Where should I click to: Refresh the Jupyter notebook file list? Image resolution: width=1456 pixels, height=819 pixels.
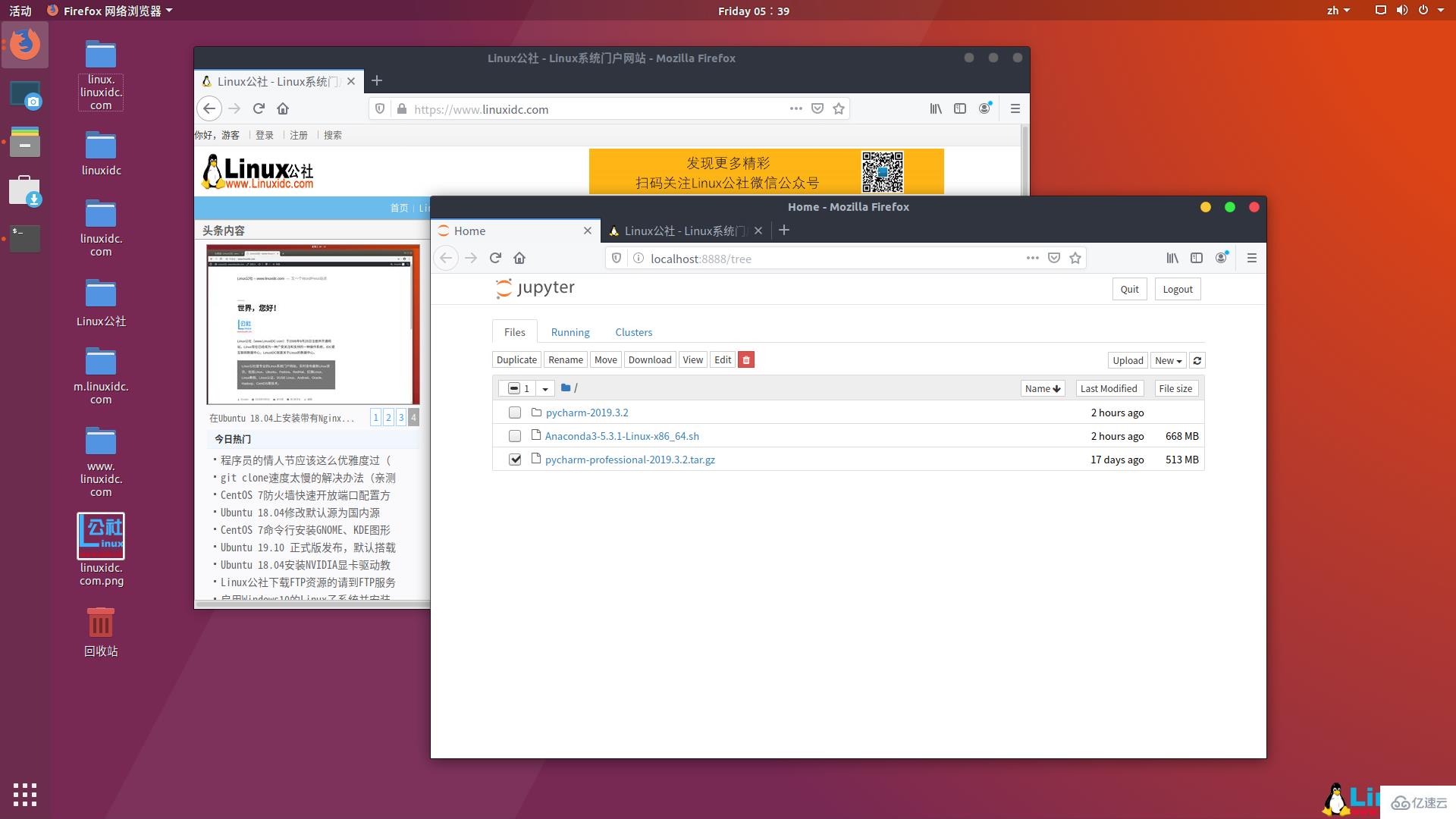[x=1197, y=361]
